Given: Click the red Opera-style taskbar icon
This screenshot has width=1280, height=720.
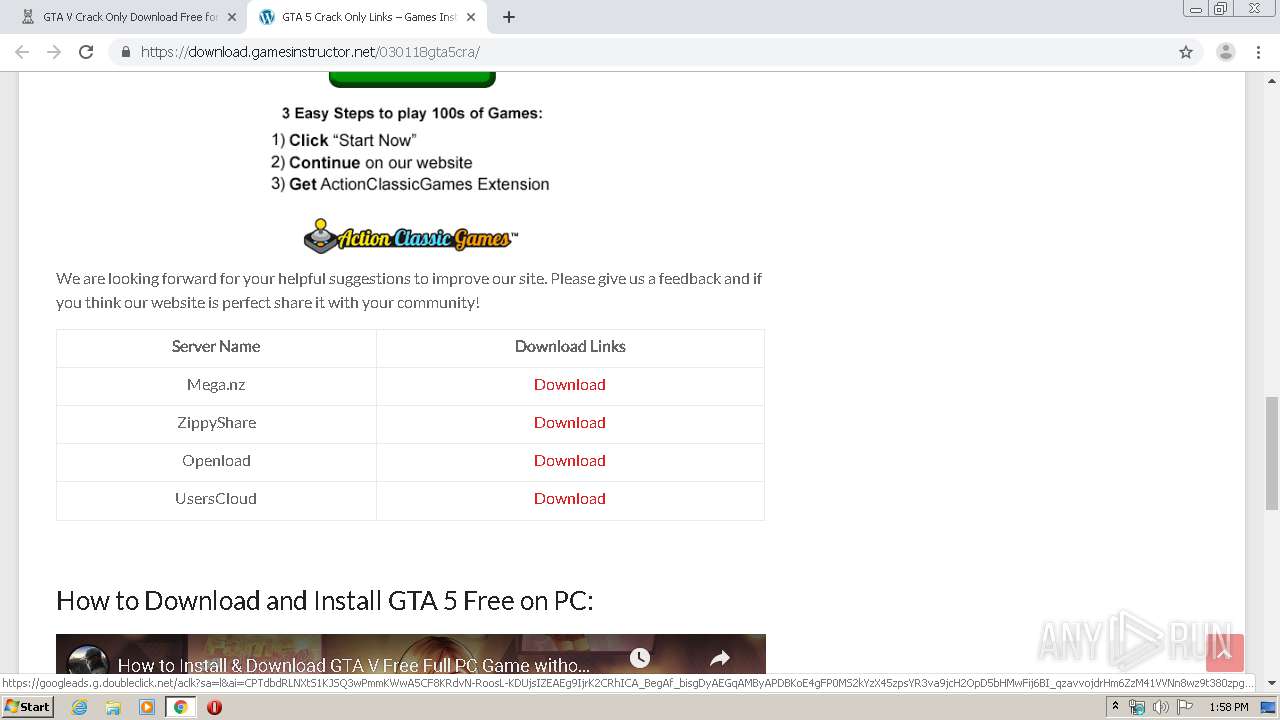Looking at the screenshot, I should (214, 707).
